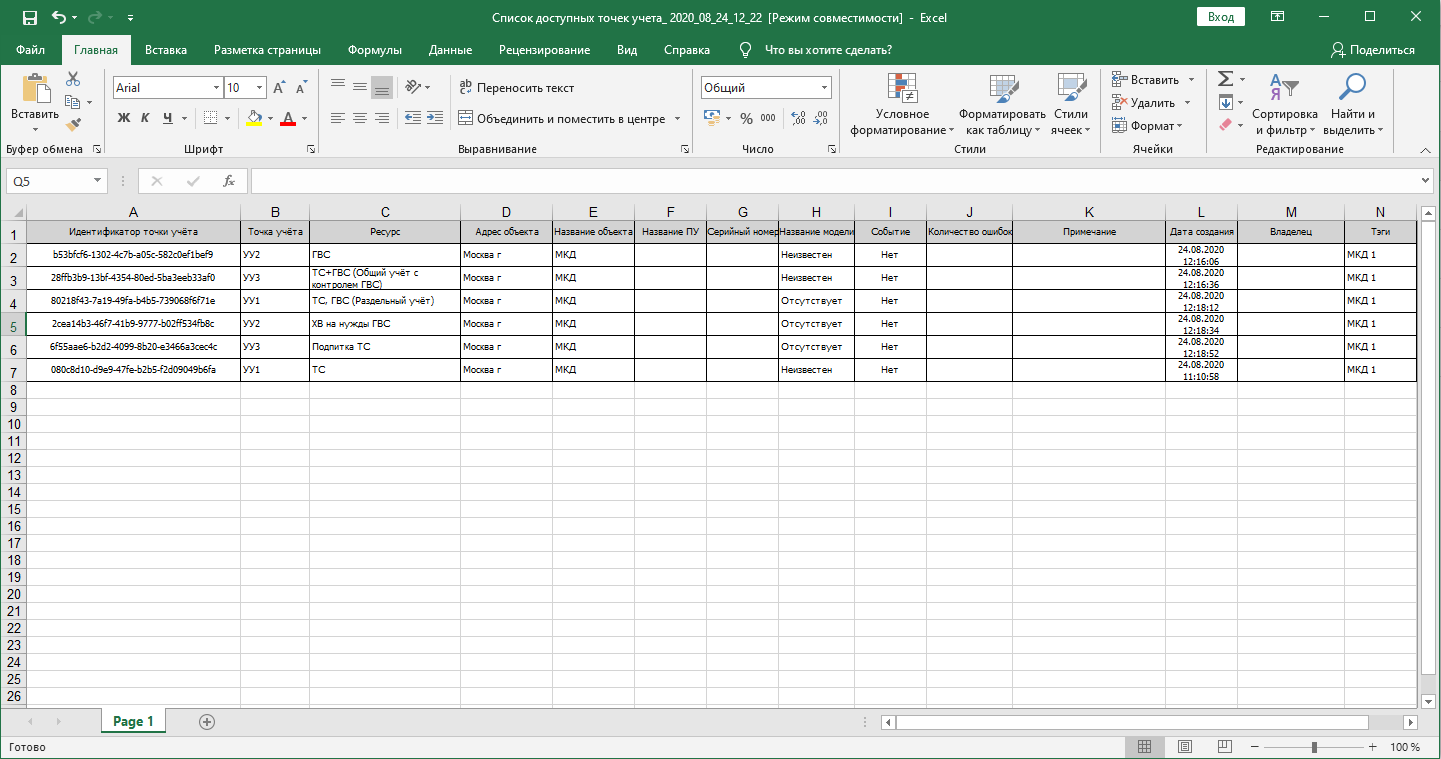
Task: Click the Вход sign-in button
Action: point(1220,17)
